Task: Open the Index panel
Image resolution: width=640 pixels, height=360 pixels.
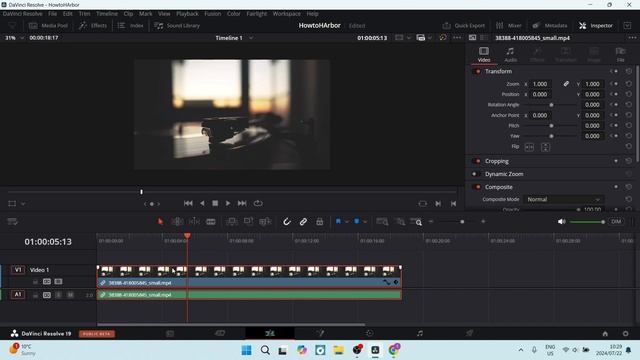Action: [131, 25]
